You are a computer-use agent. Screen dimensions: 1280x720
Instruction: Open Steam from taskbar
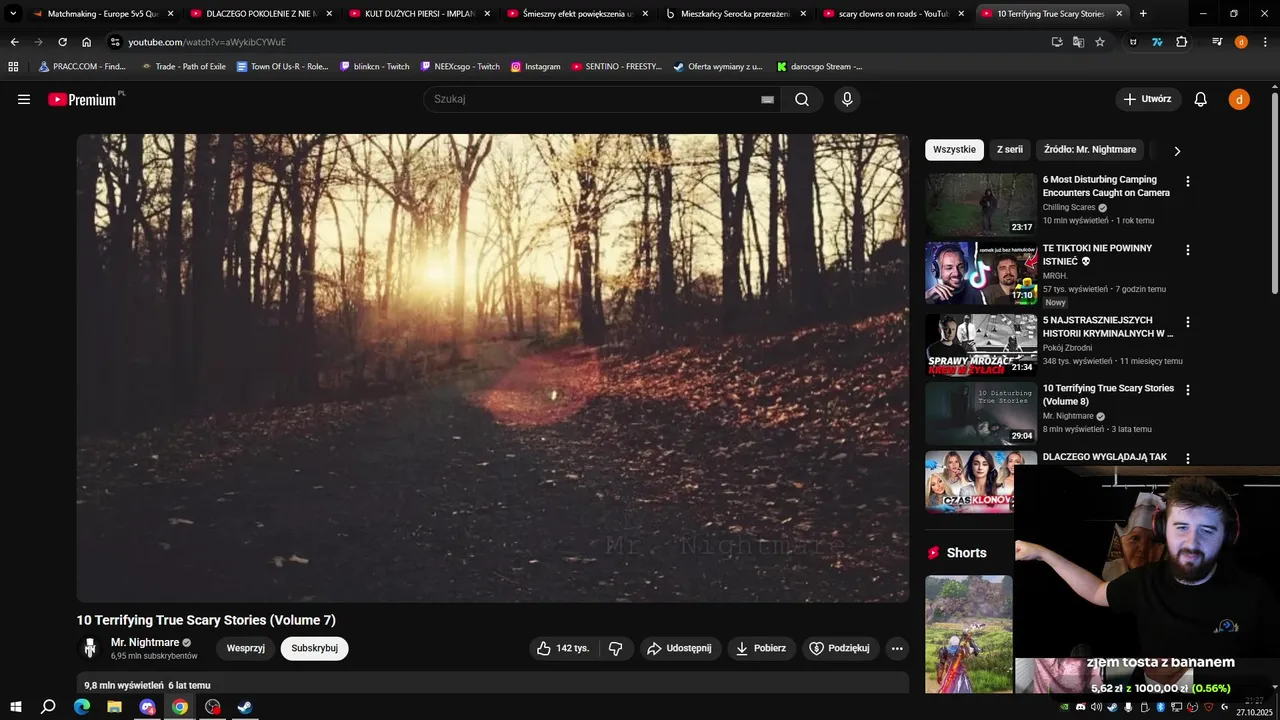[x=245, y=707]
